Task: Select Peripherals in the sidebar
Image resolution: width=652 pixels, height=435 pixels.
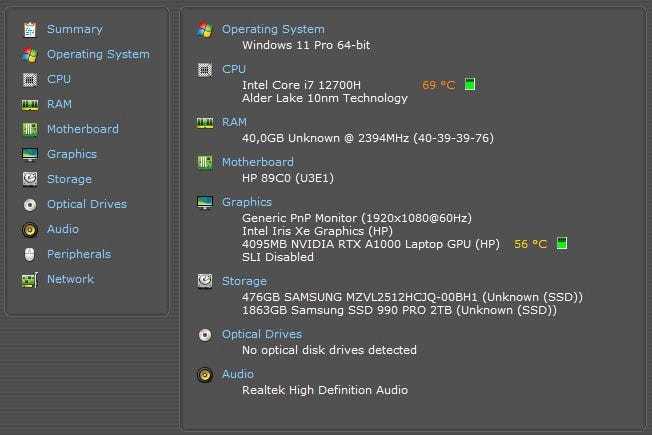Action: point(79,254)
